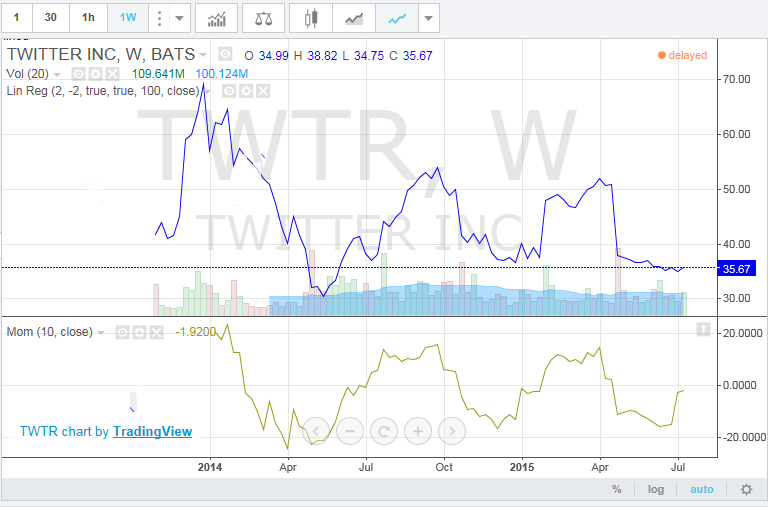Click the 2015 date axis label
The height and width of the screenshot is (507, 768).
click(x=522, y=467)
